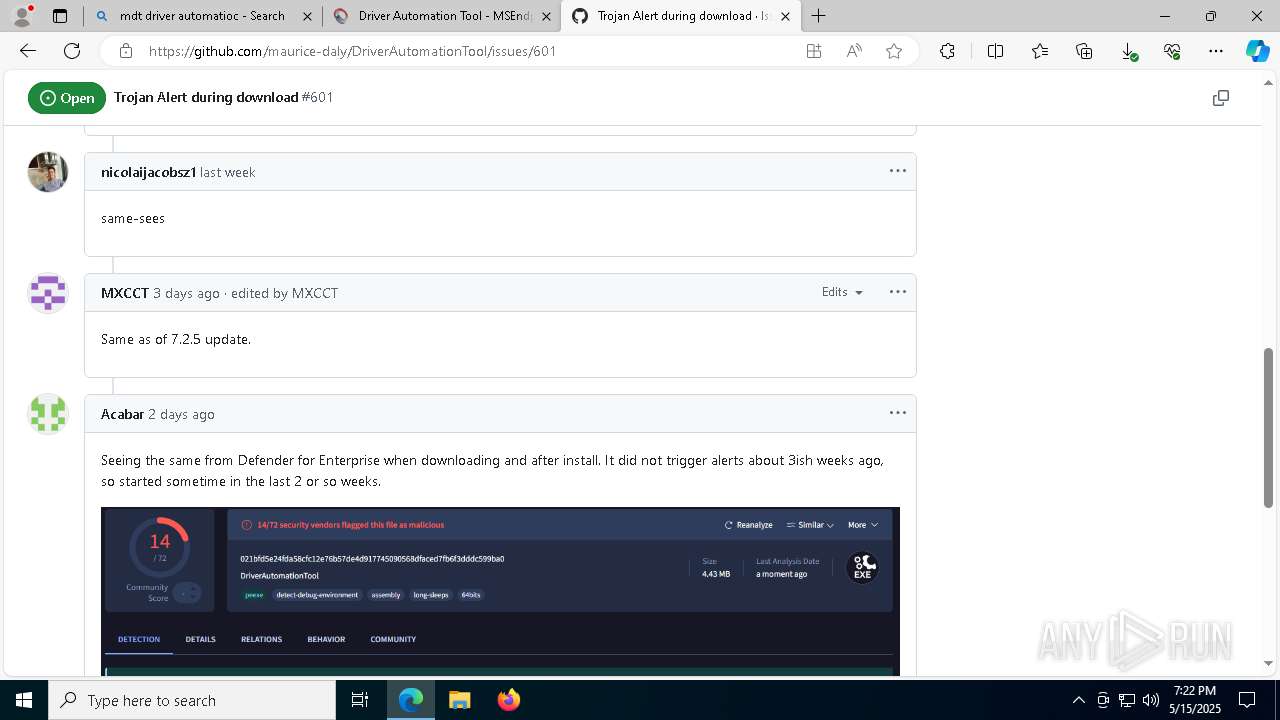Open the app available icon in address bar

coord(814,51)
